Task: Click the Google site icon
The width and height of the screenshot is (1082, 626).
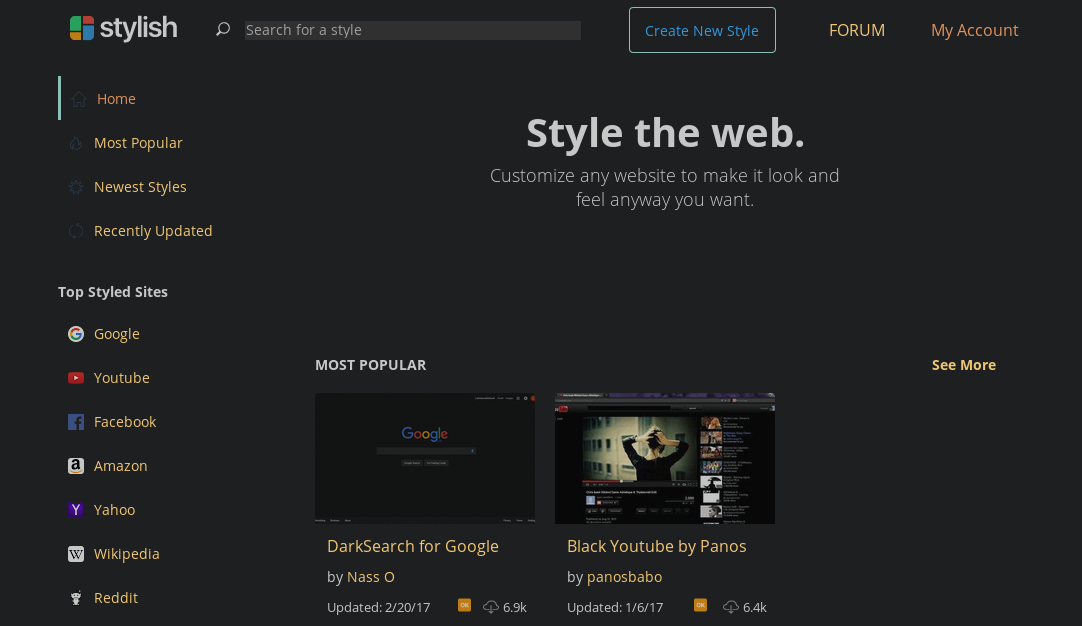Action: 76,334
